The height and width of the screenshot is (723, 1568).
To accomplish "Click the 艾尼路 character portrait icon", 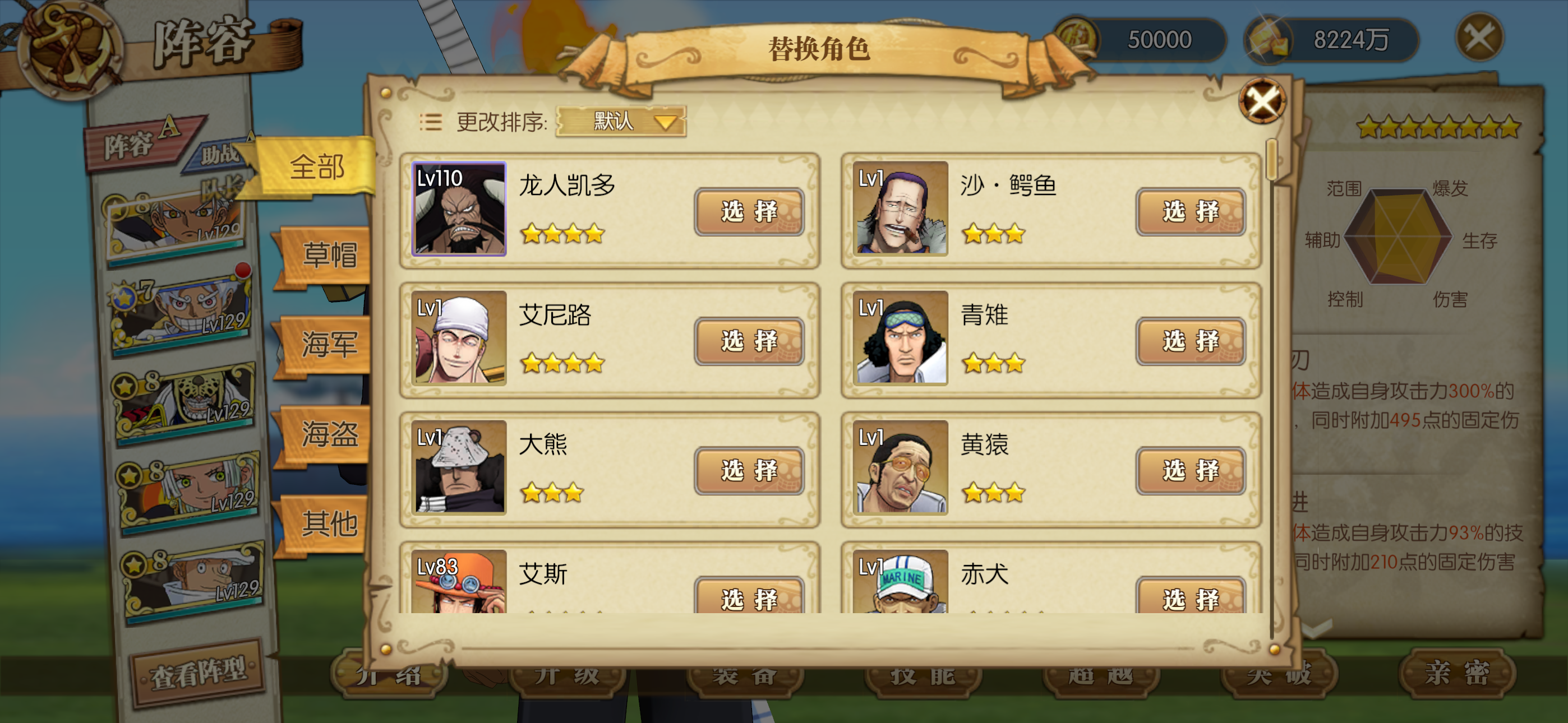I will pos(459,338).
